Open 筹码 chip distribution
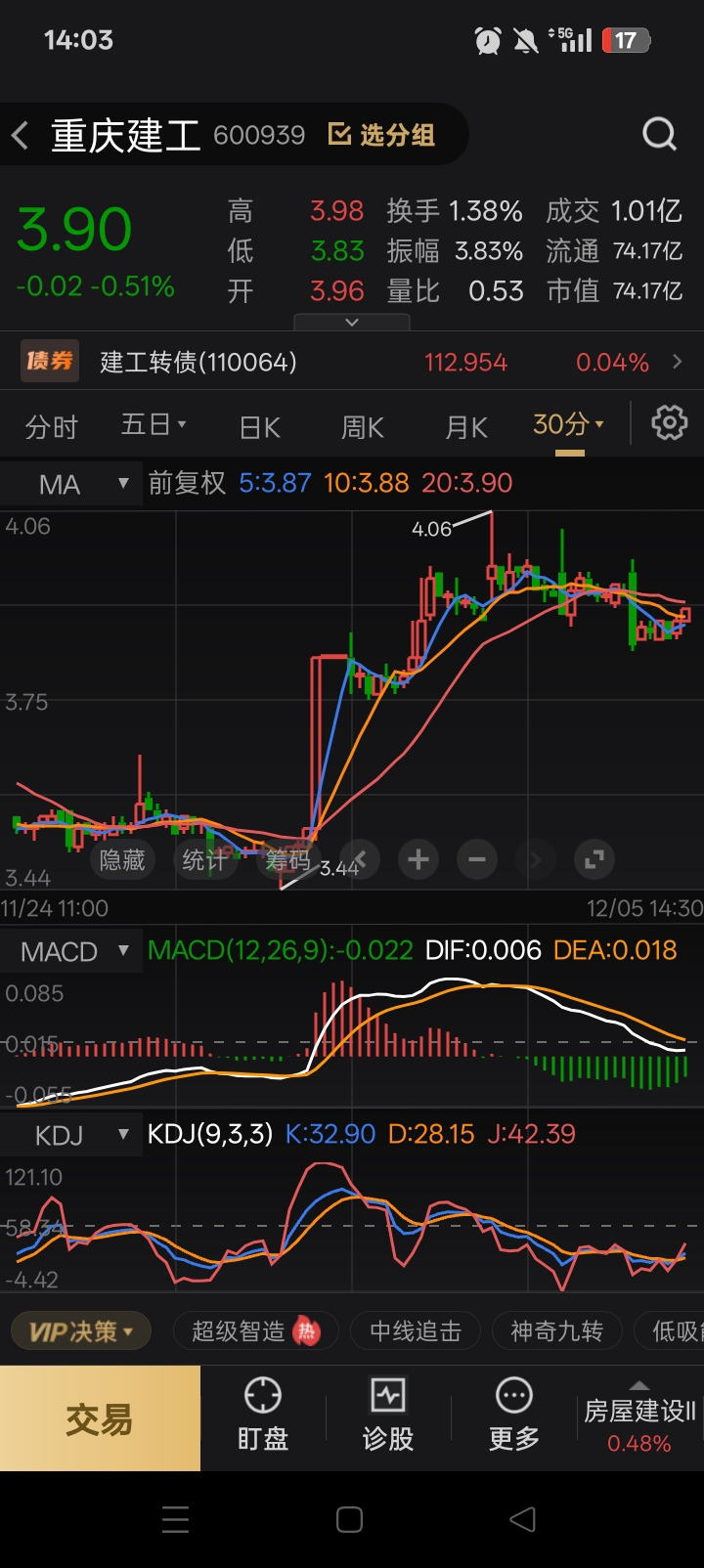The image size is (704, 1568). [x=287, y=859]
